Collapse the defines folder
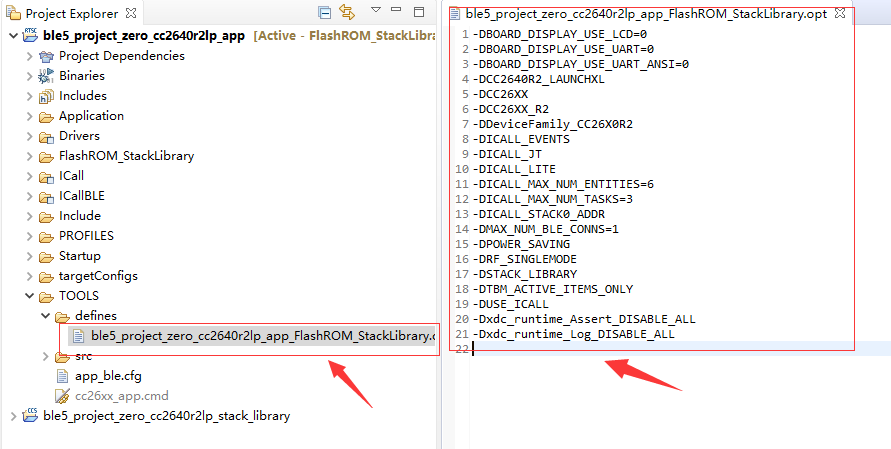 click(45, 316)
